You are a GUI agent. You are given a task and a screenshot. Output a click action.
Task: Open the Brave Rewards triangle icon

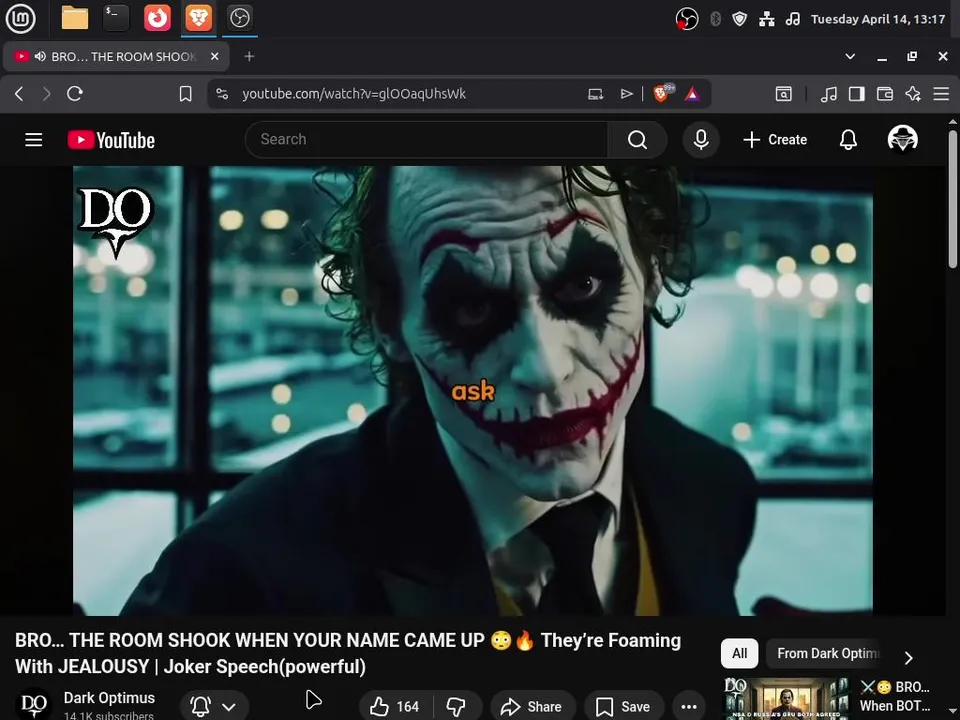click(x=692, y=94)
